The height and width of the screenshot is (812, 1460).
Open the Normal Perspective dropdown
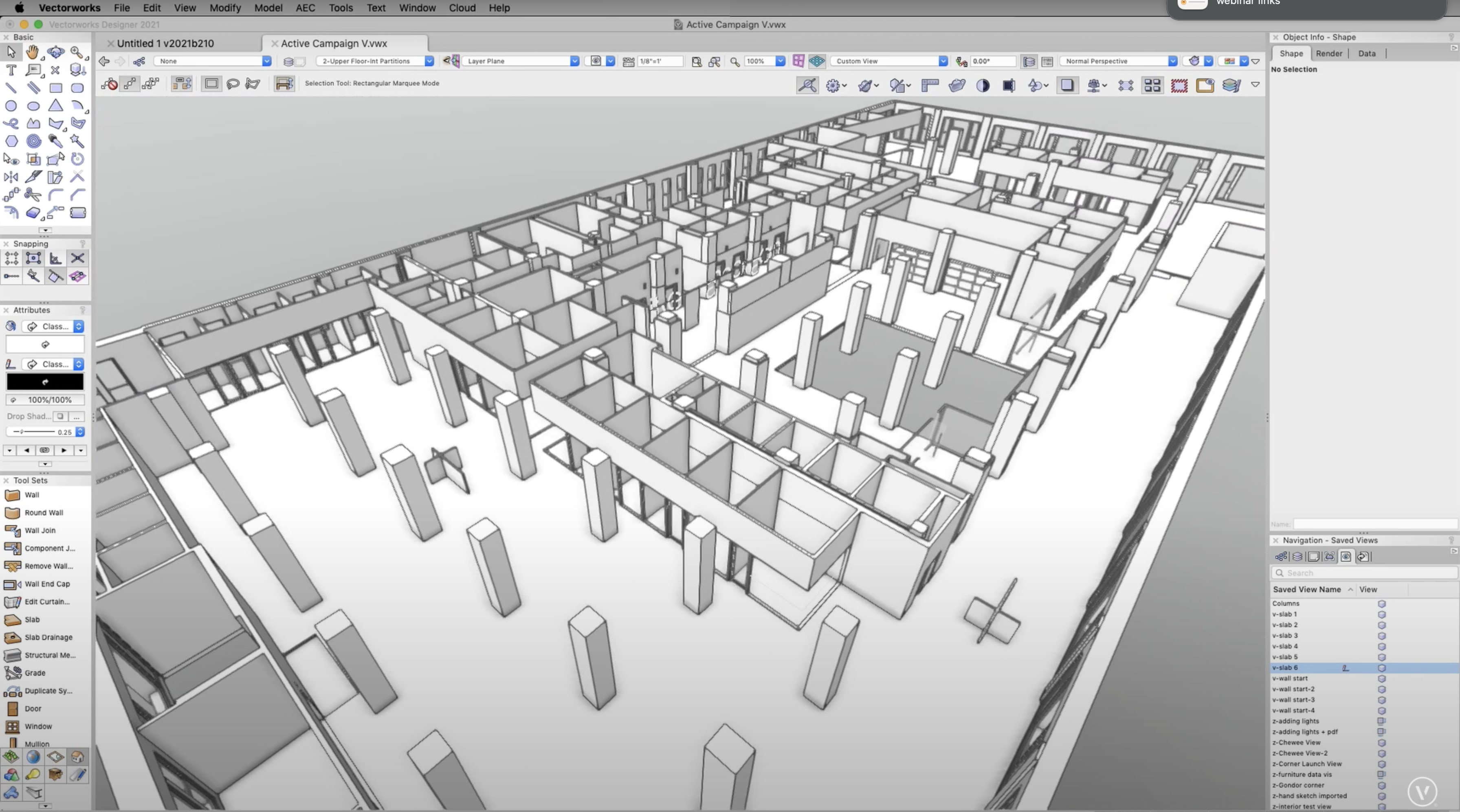tap(1118, 61)
